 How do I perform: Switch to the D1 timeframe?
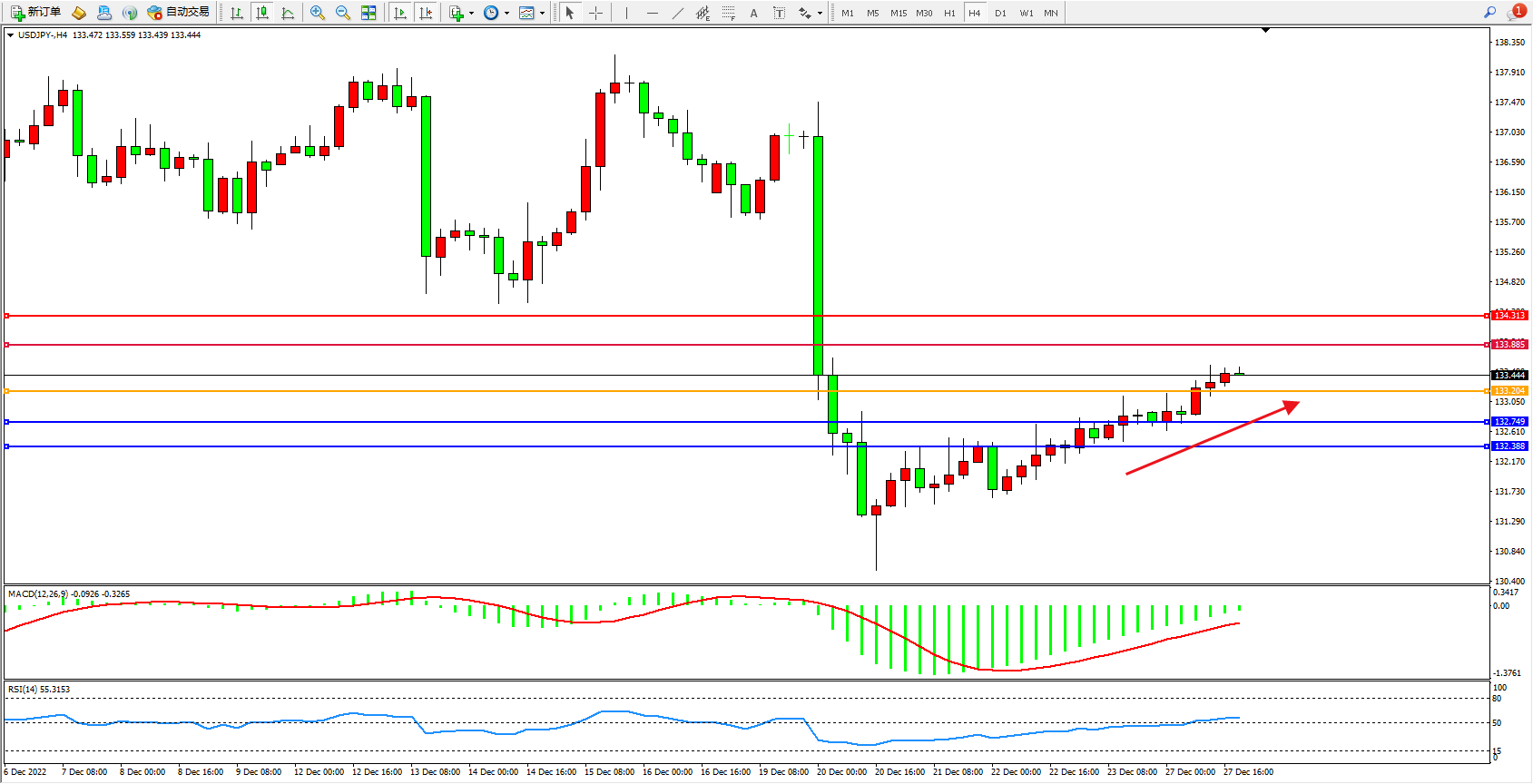1000,13
